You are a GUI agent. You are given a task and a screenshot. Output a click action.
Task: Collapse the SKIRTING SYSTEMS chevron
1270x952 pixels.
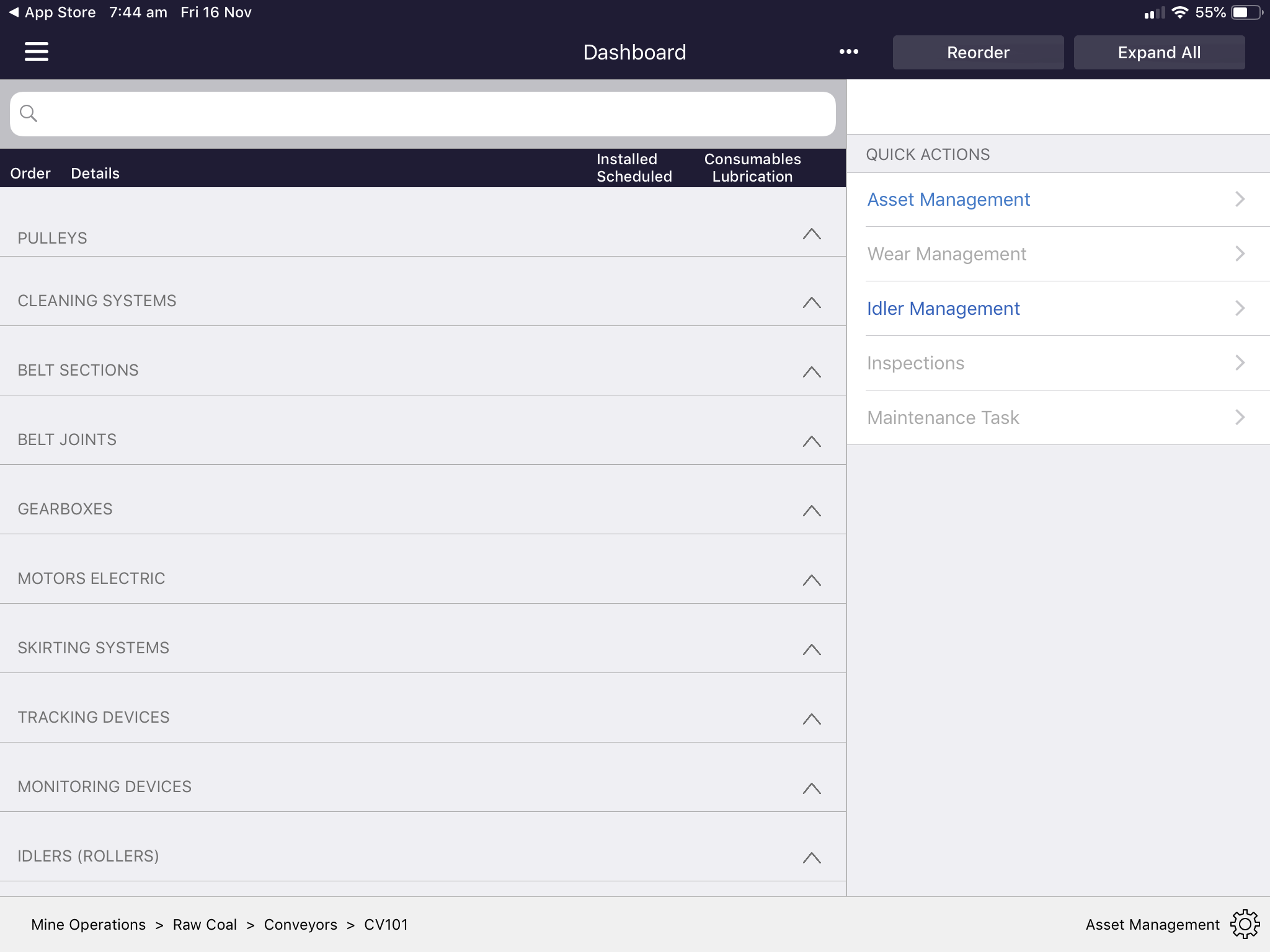(x=812, y=650)
